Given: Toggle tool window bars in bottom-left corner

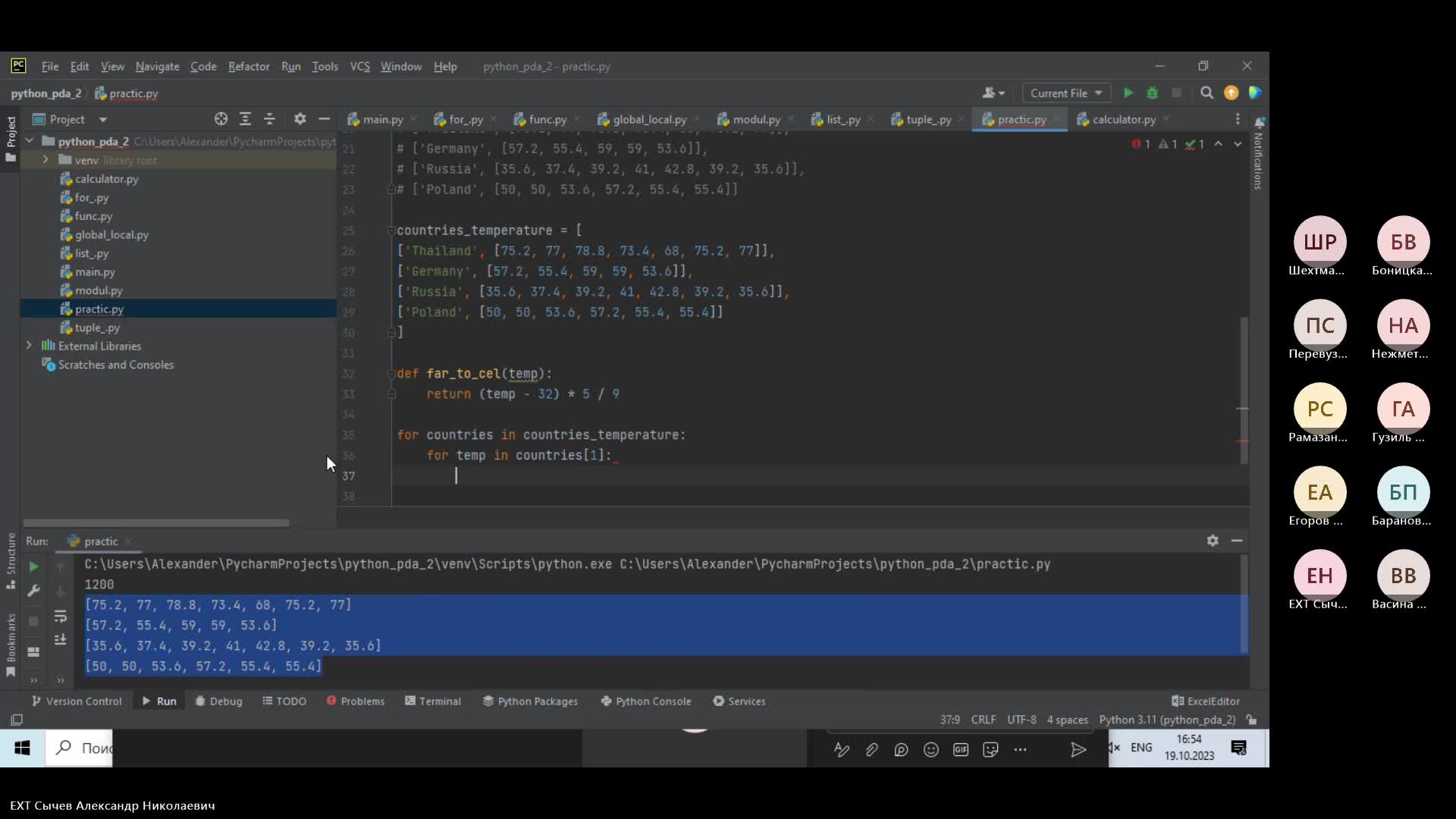Looking at the screenshot, I should tap(17, 720).
